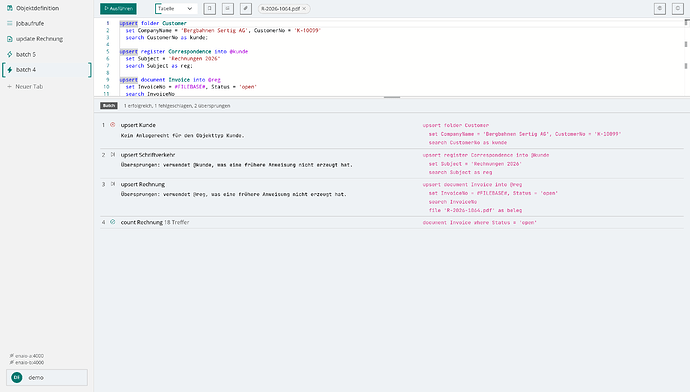Click the plus icon beside Neuer Tab
The height and width of the screenshot is (392, 690).
click(9, 87)
